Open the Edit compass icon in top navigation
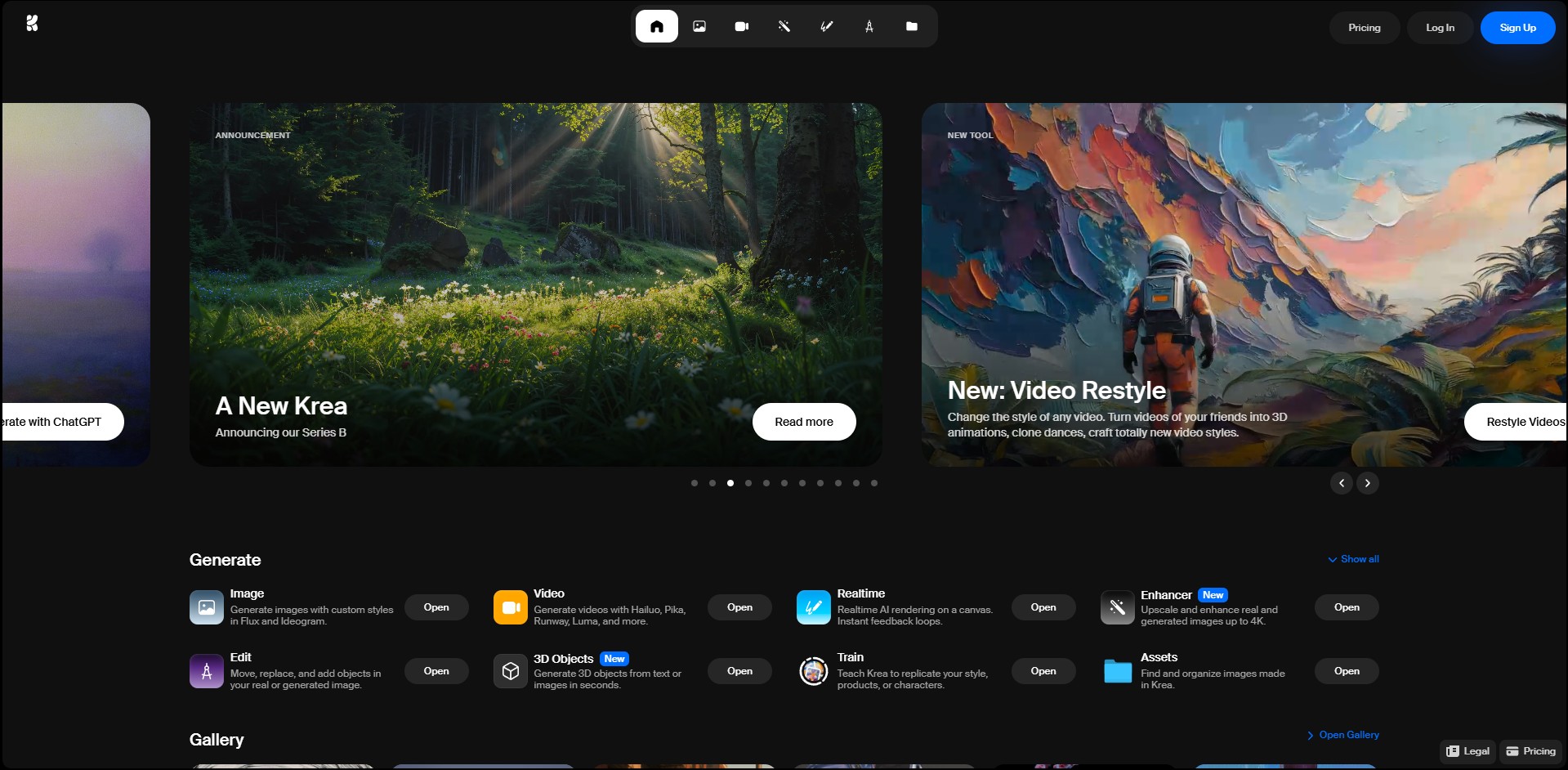The width and height of the screenshot is (1568, 770). click(869, 26)
